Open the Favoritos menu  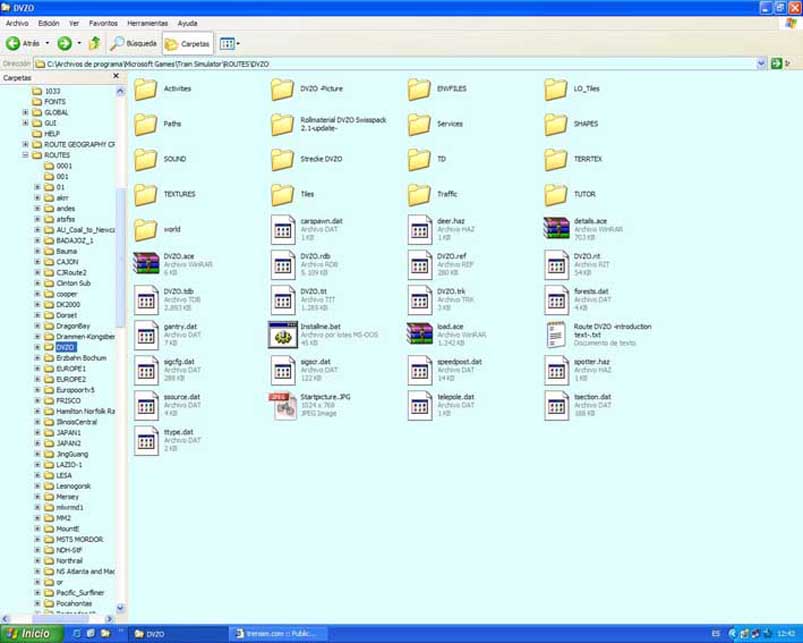[103, 23]
